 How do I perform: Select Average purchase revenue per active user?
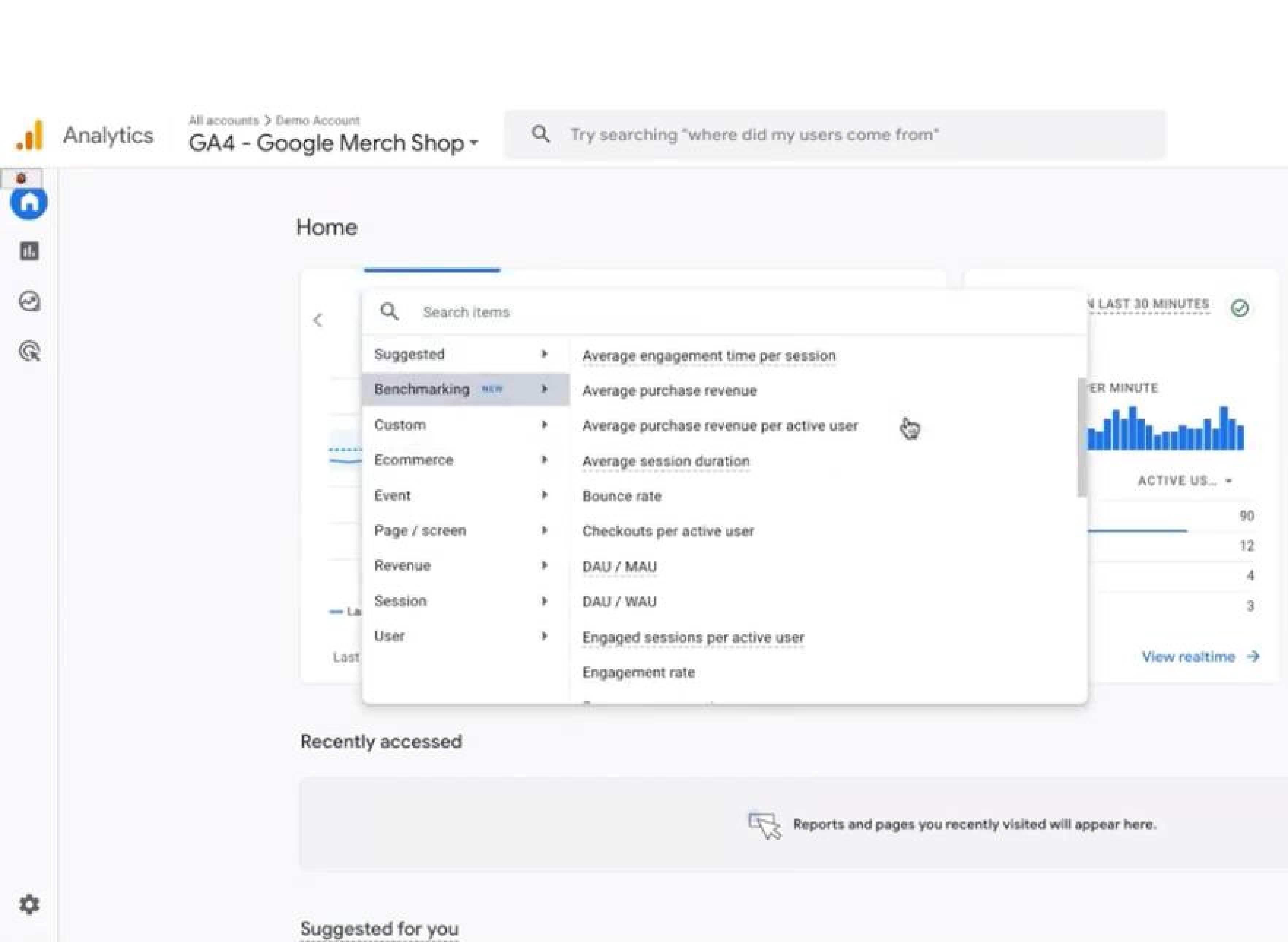(720, 426)
